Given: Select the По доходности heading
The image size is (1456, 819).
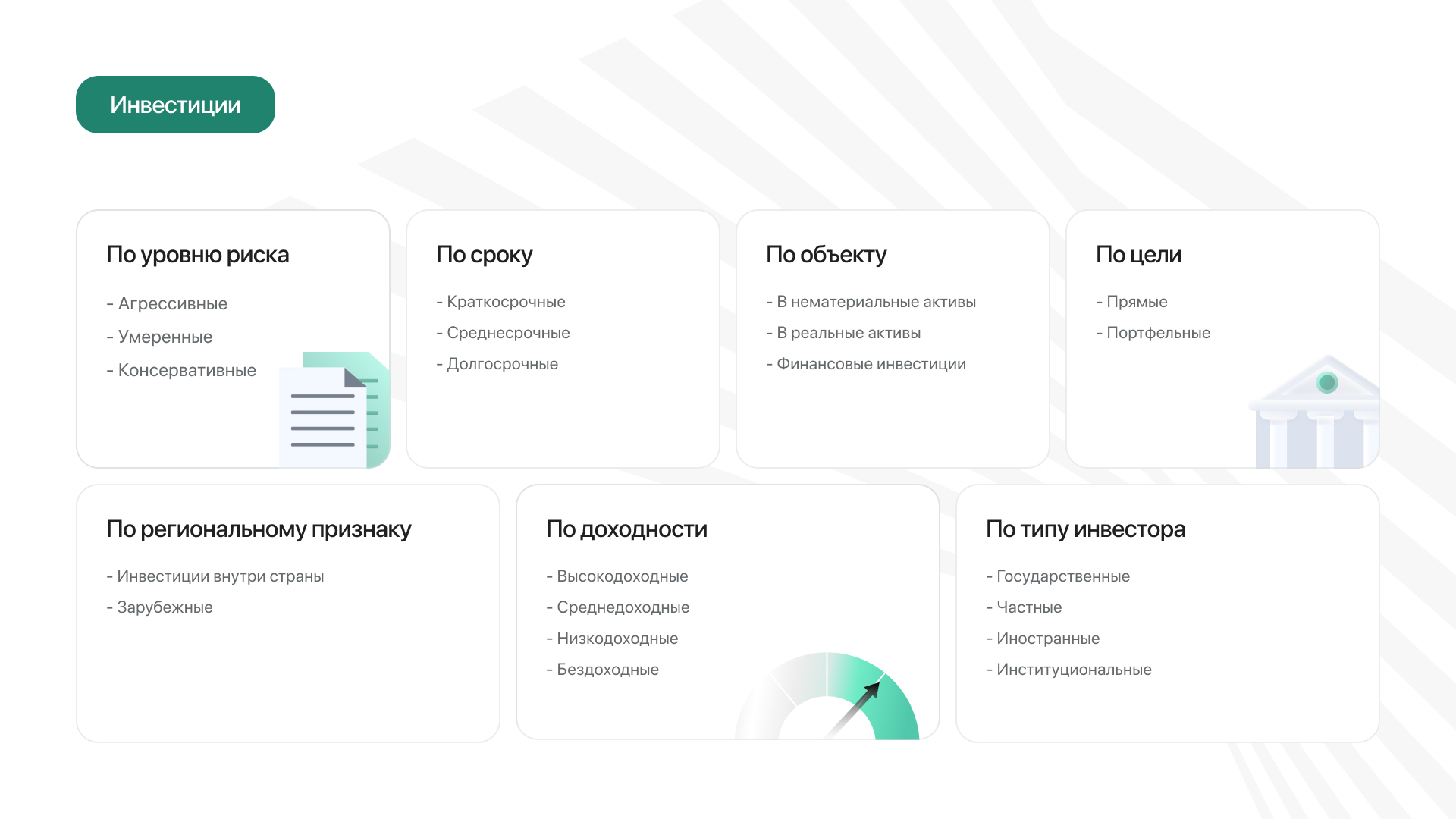Looking at the screenshot, I should (x=626, y=529).
